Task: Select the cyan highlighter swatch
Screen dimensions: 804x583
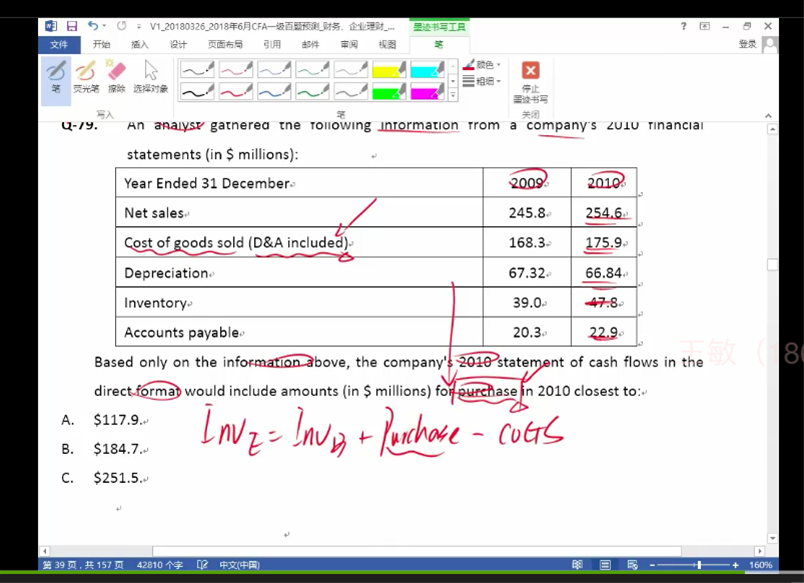Action: (428, 69)
